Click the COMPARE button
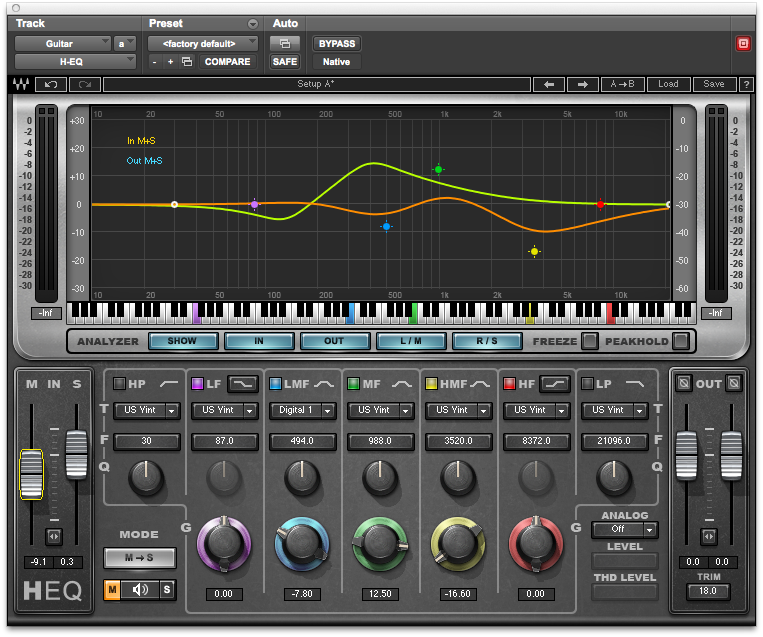 [x=227, y=62]
